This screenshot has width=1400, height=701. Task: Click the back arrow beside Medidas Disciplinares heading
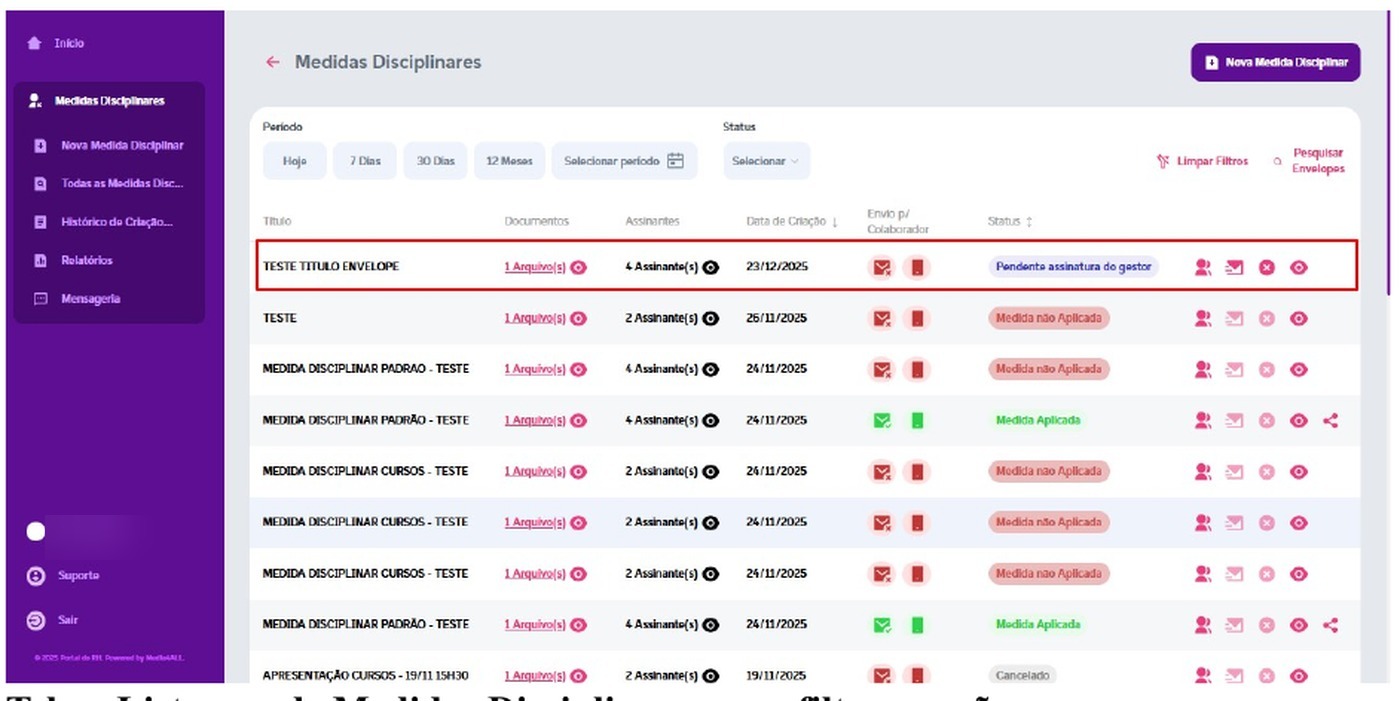(x=272, y=62)
